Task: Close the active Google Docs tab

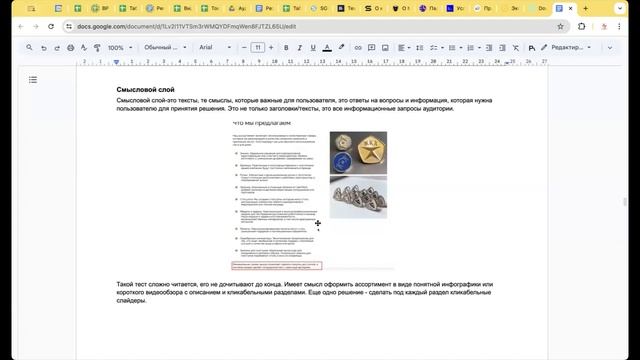Action: click(x=571, y=8)
